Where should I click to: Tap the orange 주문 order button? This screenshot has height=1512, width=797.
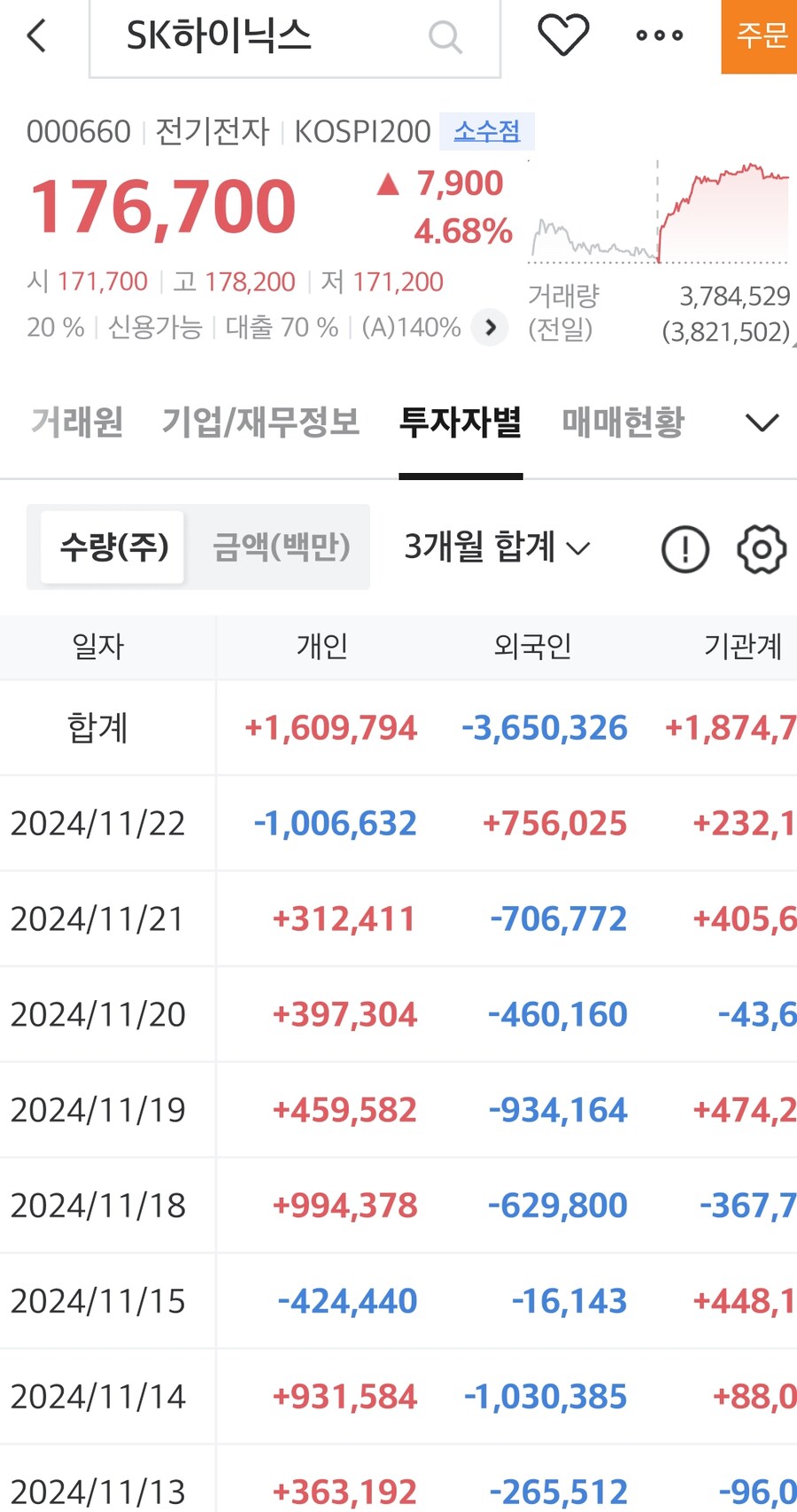(x=760, y=36)
